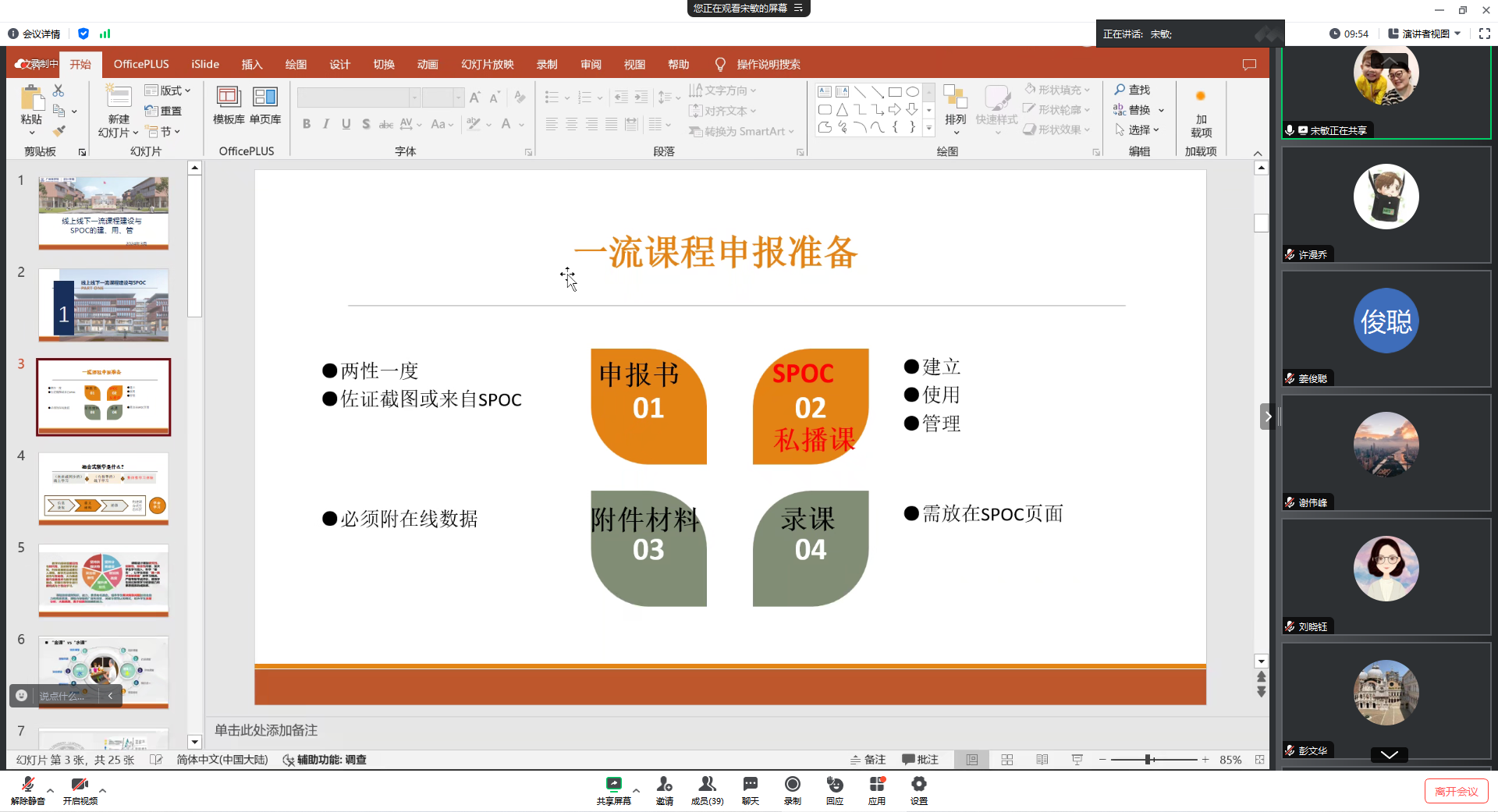Viewport: 1498px width, 812px height.
Task: Click the 离开会议 leave meeting button
Action: click(x=1456, y=790)
